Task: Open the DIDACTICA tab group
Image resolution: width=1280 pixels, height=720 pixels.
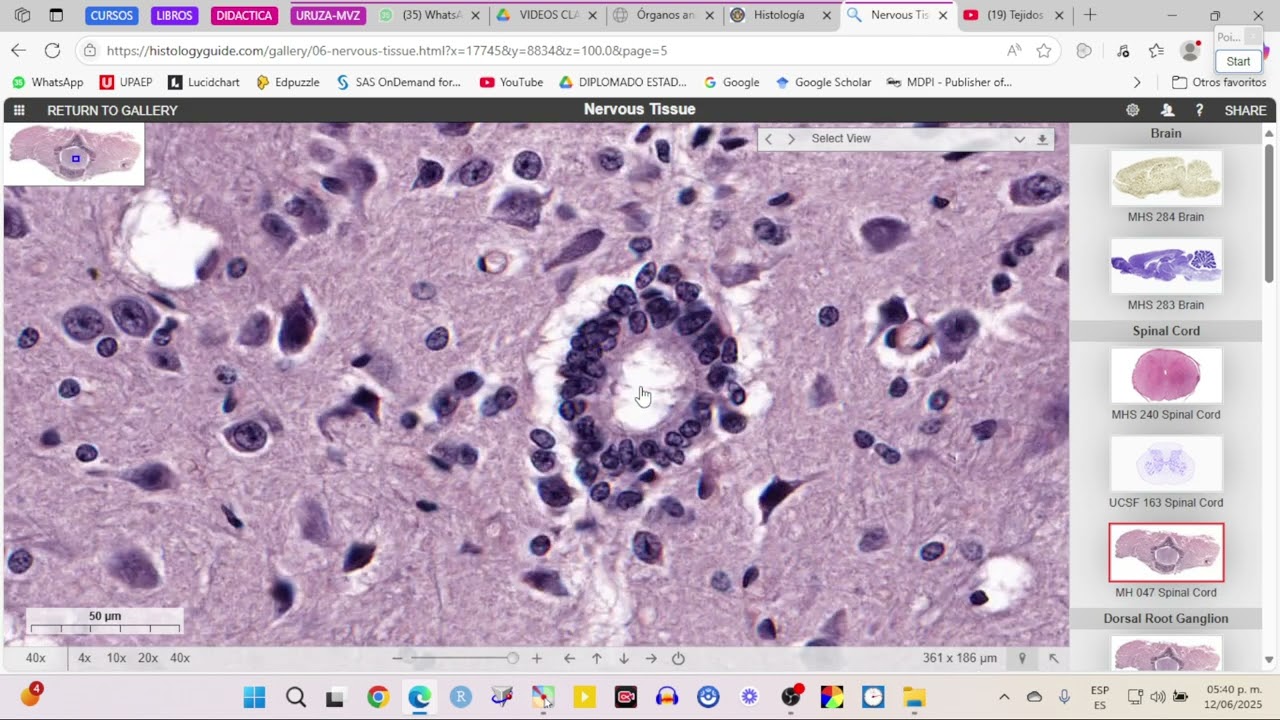Action: [x=244, y=15]
